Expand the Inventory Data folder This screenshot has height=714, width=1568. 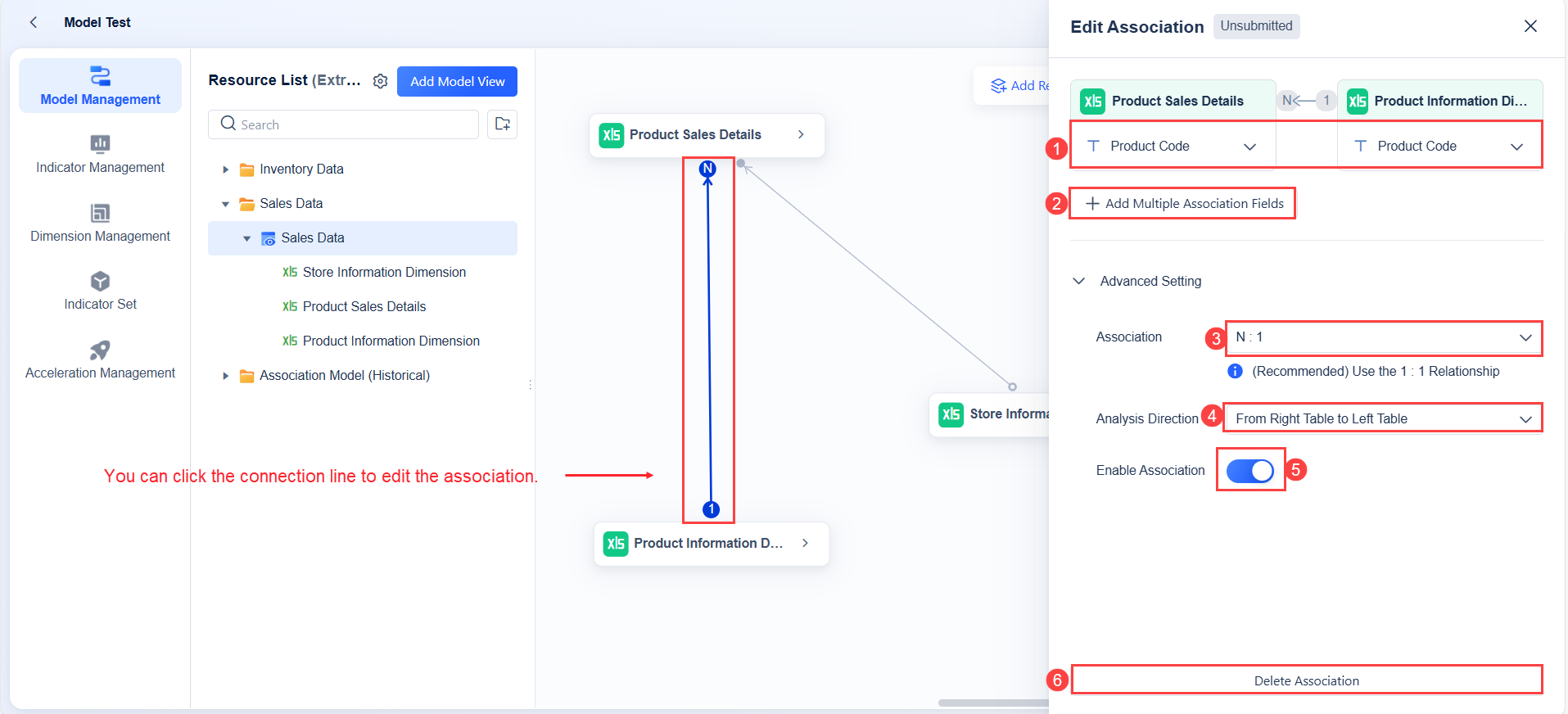[x=225, y=169]
